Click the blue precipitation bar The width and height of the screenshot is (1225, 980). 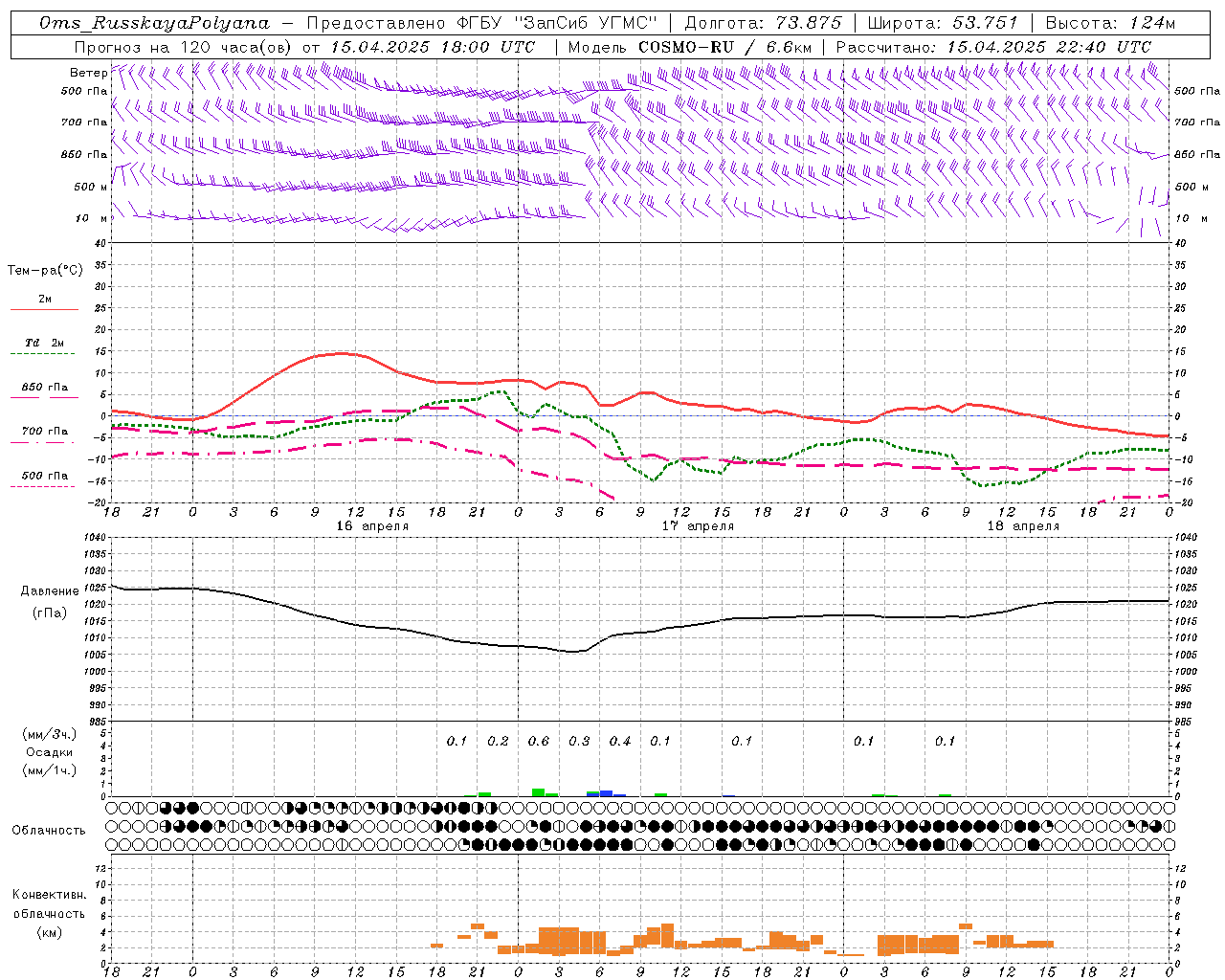pyautogui.click(x=606, y=793)
